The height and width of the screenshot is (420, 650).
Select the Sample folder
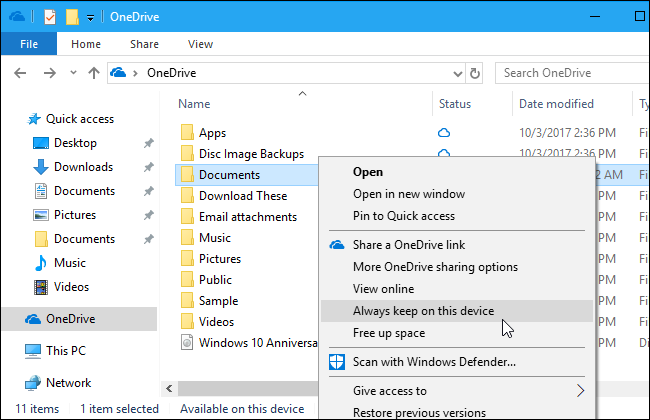pyautogui.click(x=218, y=301)
